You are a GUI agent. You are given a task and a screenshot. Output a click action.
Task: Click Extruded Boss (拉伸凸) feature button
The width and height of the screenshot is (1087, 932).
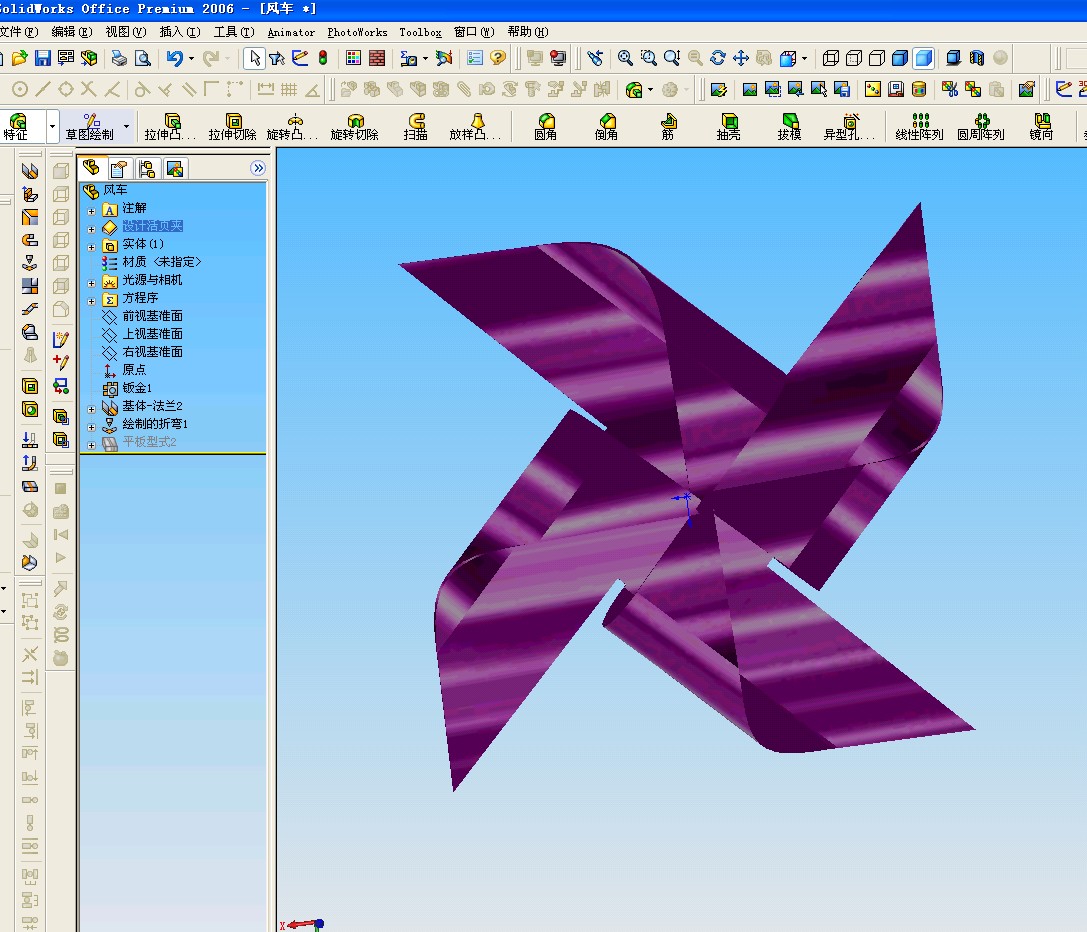click(170, 127)
